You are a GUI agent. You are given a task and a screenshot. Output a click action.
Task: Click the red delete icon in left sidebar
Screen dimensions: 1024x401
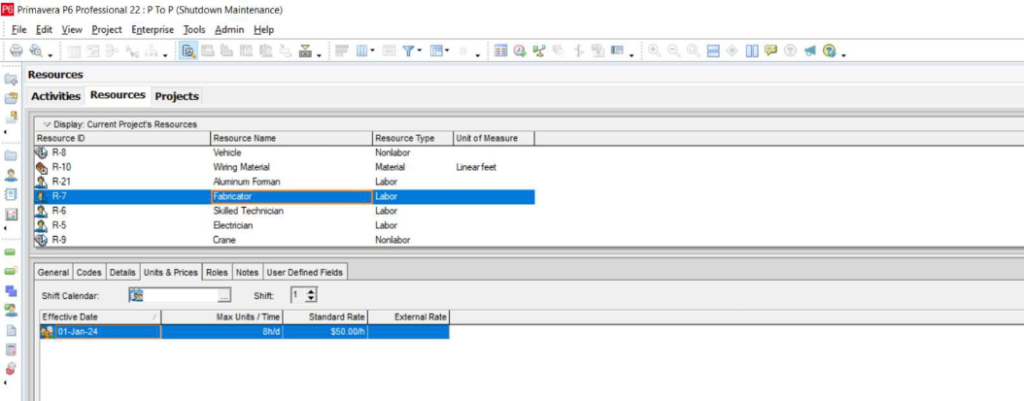point(11,369)
